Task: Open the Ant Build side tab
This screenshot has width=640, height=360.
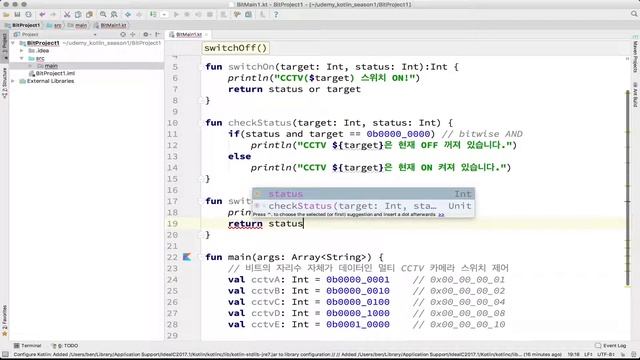Action: 636,95
